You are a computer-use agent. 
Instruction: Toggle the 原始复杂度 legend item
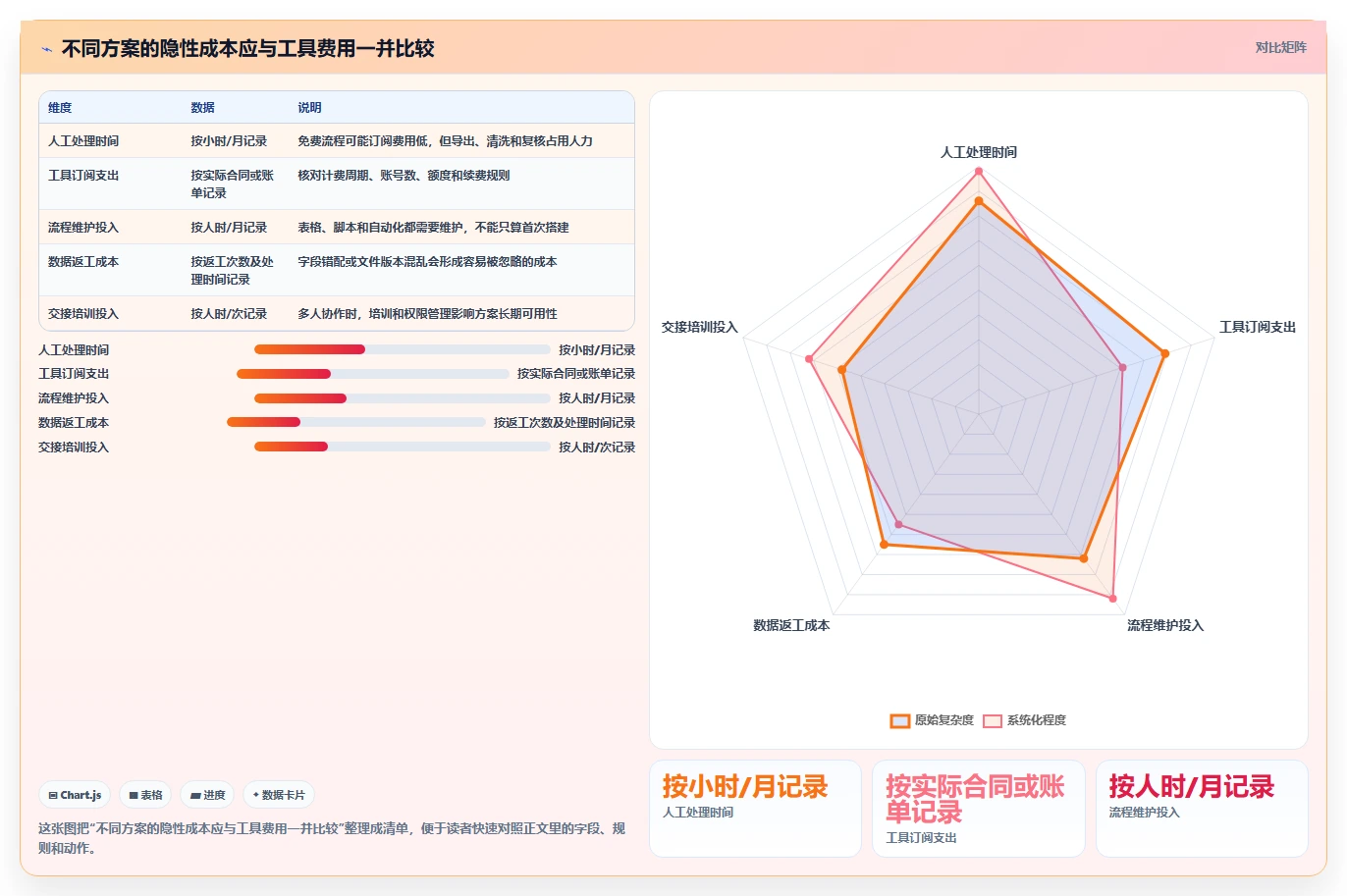coord(932,720)
